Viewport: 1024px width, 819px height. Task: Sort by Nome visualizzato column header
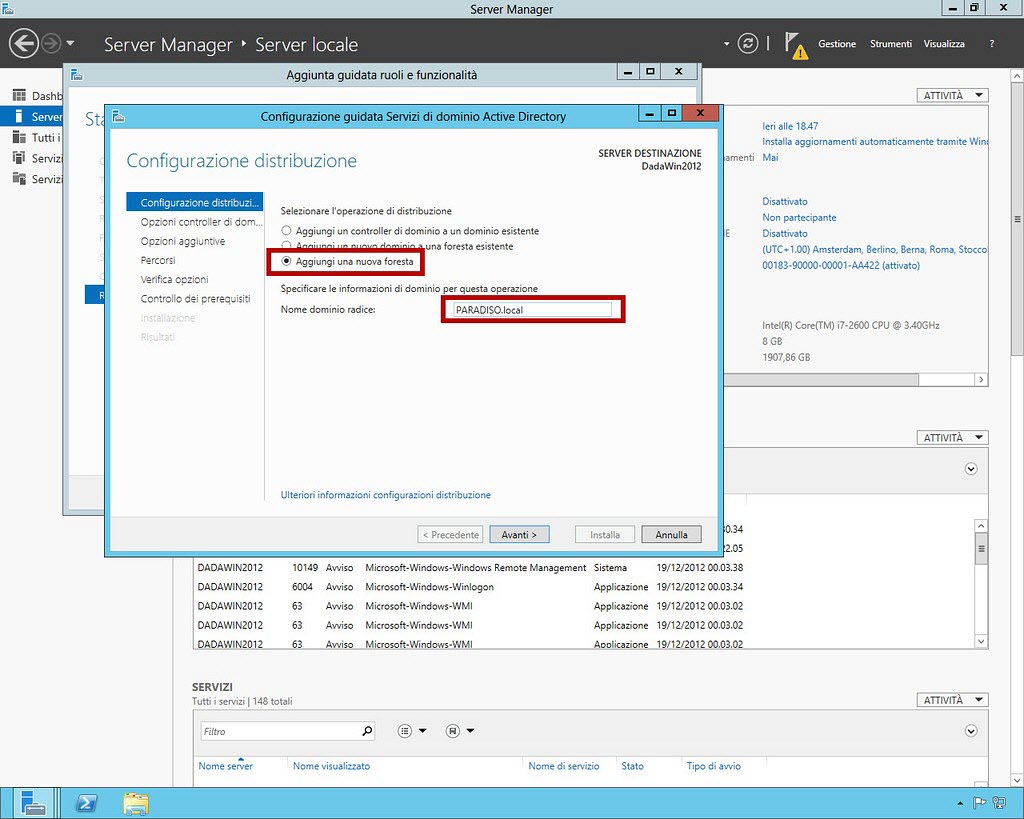pyautogui.click(x=331, y=765)
